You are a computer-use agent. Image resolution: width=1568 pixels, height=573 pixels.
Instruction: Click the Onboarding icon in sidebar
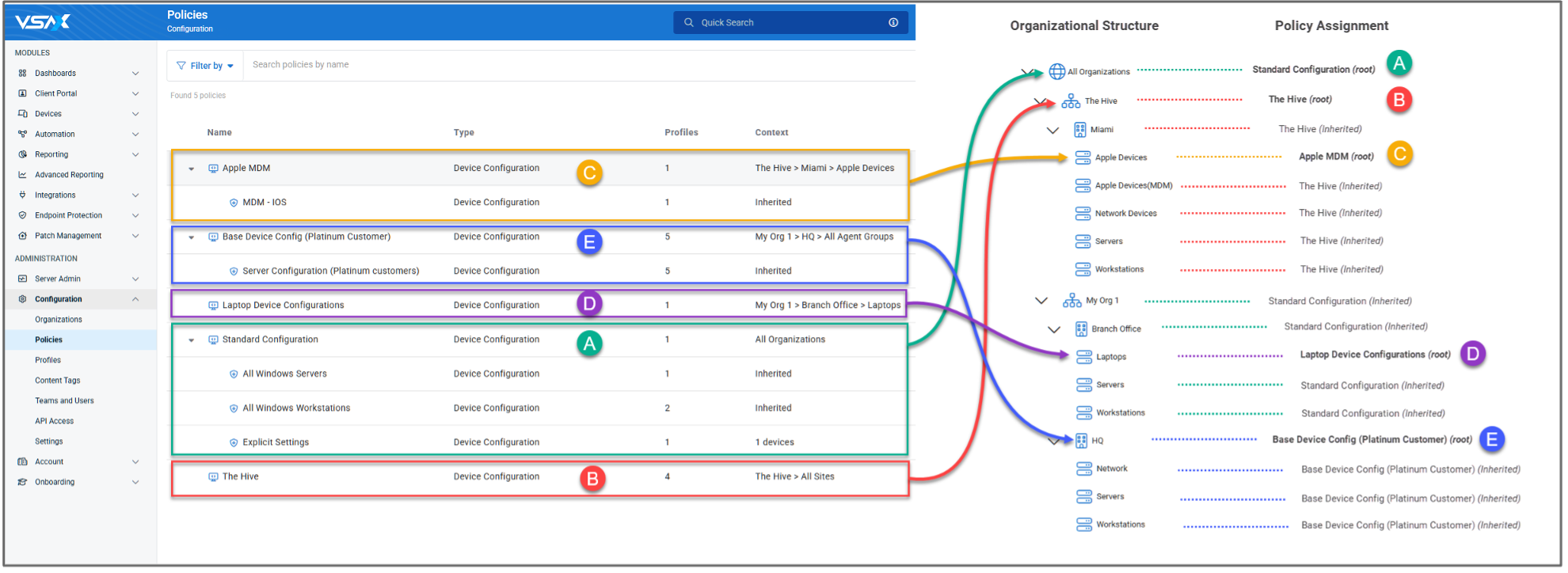tap(22, 482)
